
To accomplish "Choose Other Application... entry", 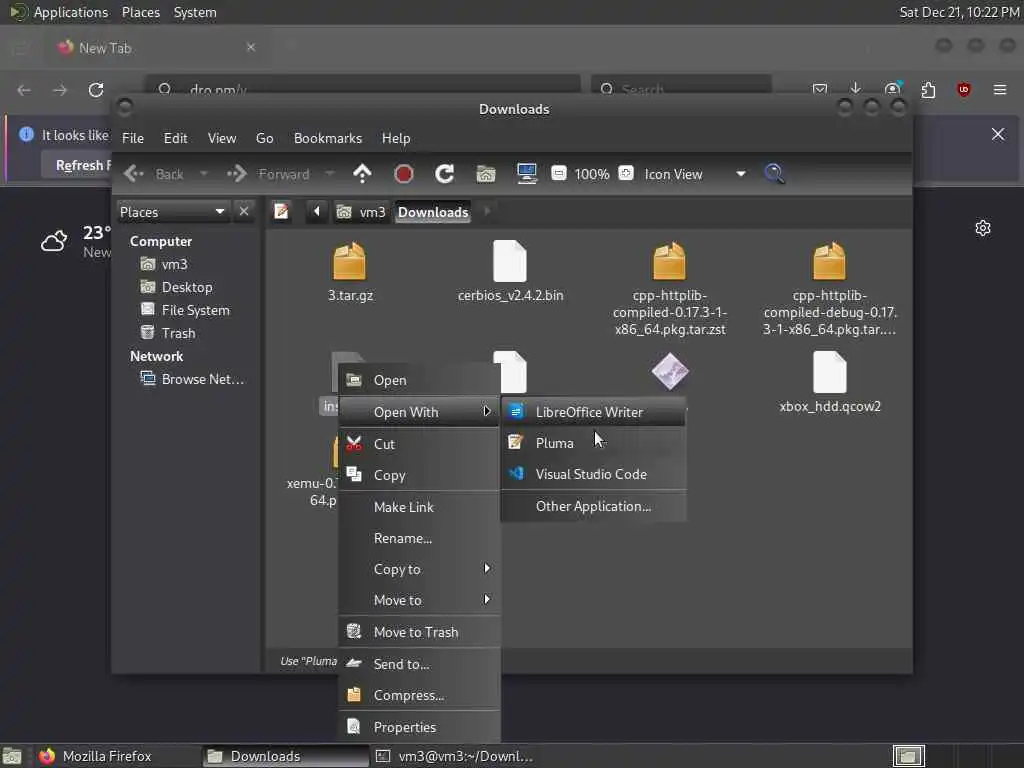I will (594, 507).
